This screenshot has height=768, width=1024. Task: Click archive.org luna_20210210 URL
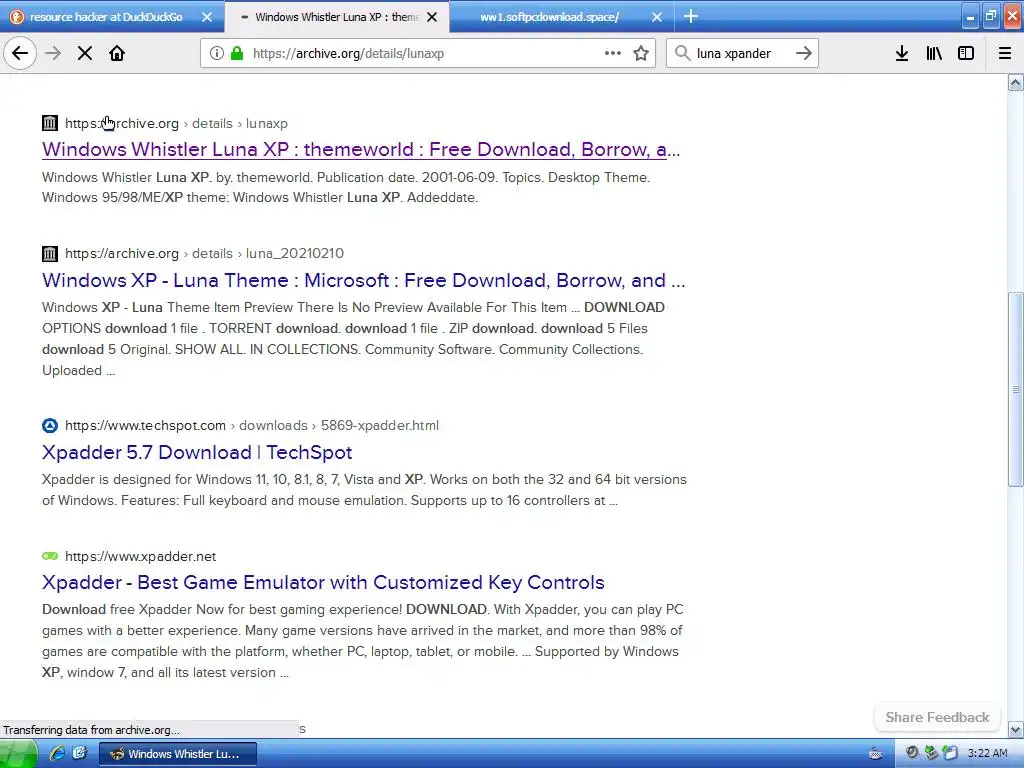point(204,253)
